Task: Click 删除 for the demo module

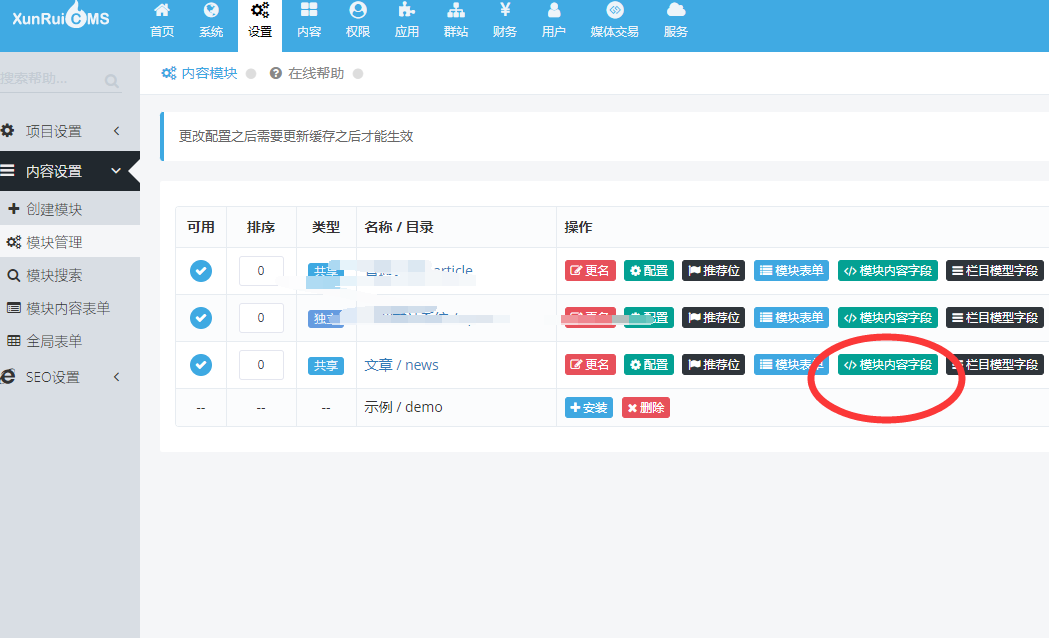Action: coord(646,407)
